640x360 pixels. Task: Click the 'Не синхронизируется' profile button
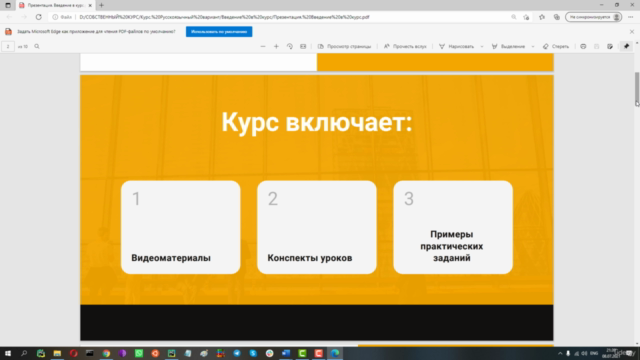593,17
